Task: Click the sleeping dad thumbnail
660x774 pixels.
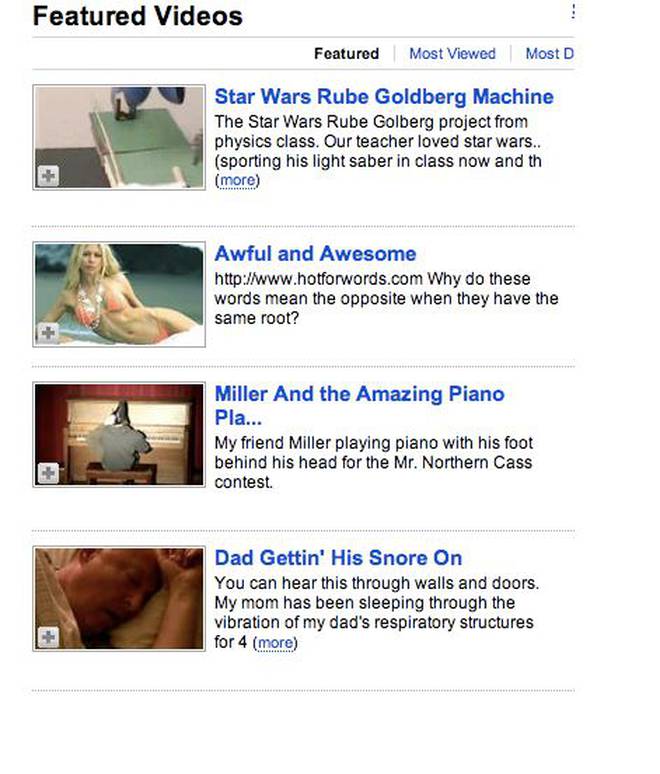Action: [x=119, y=598]
